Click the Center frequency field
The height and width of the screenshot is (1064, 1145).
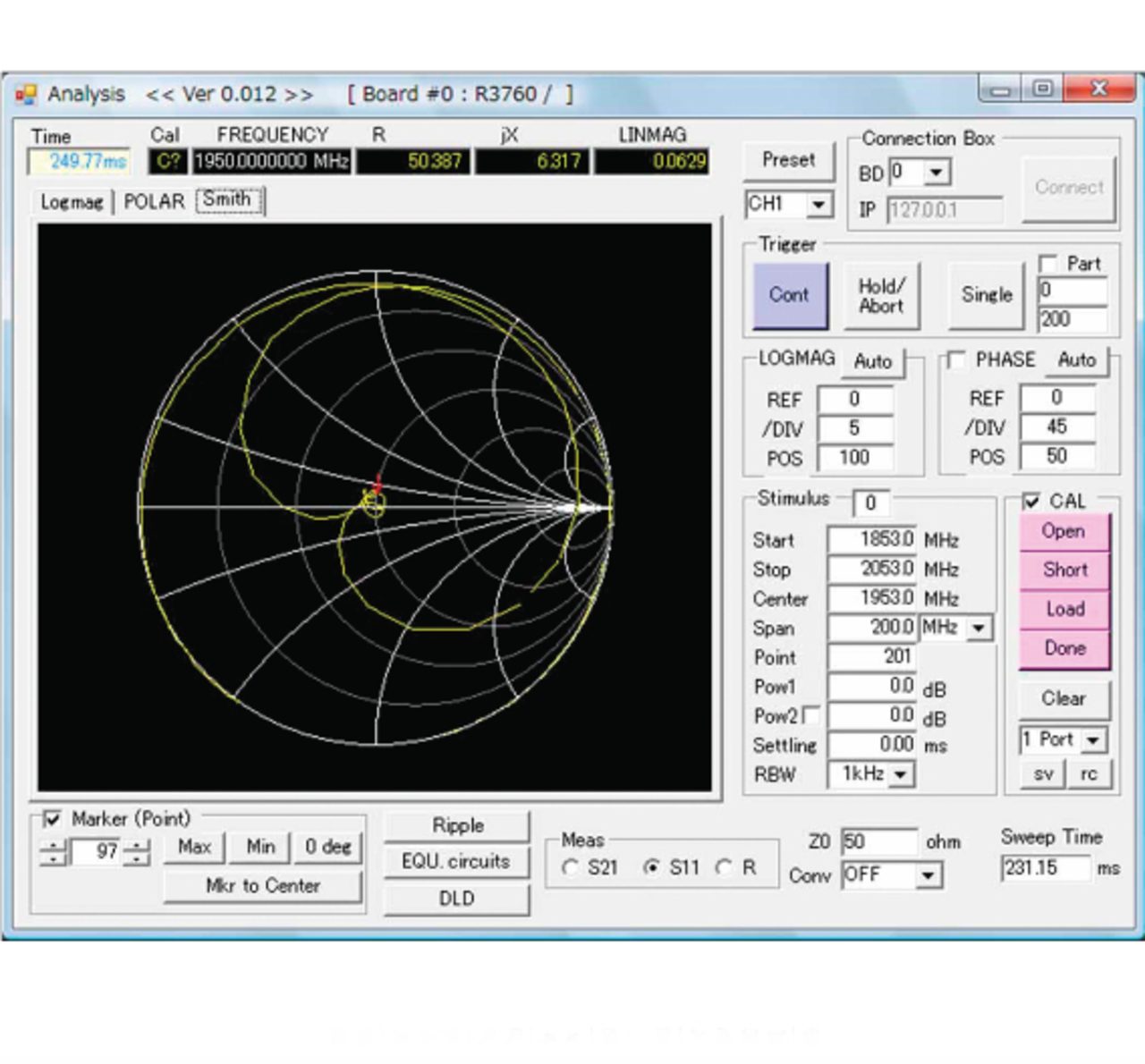pos(871,598)
